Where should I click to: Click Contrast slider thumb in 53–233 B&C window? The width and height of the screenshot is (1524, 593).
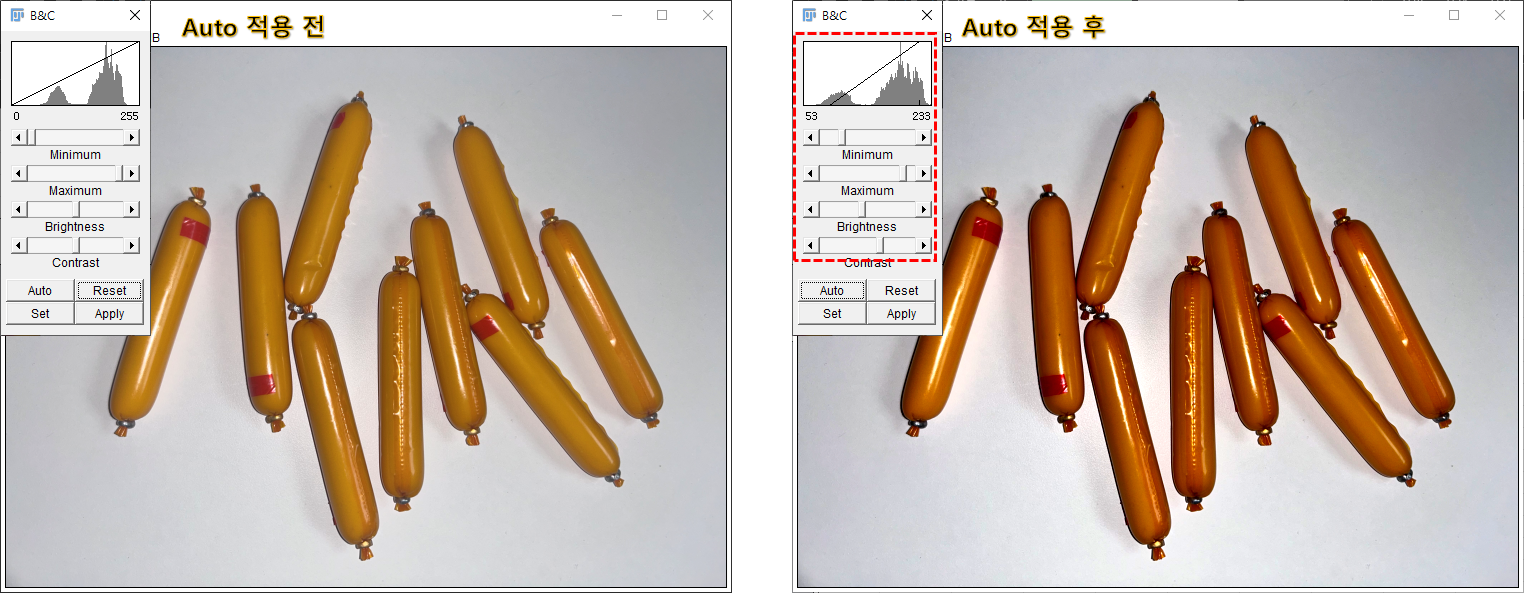click(x=880, y=245)
